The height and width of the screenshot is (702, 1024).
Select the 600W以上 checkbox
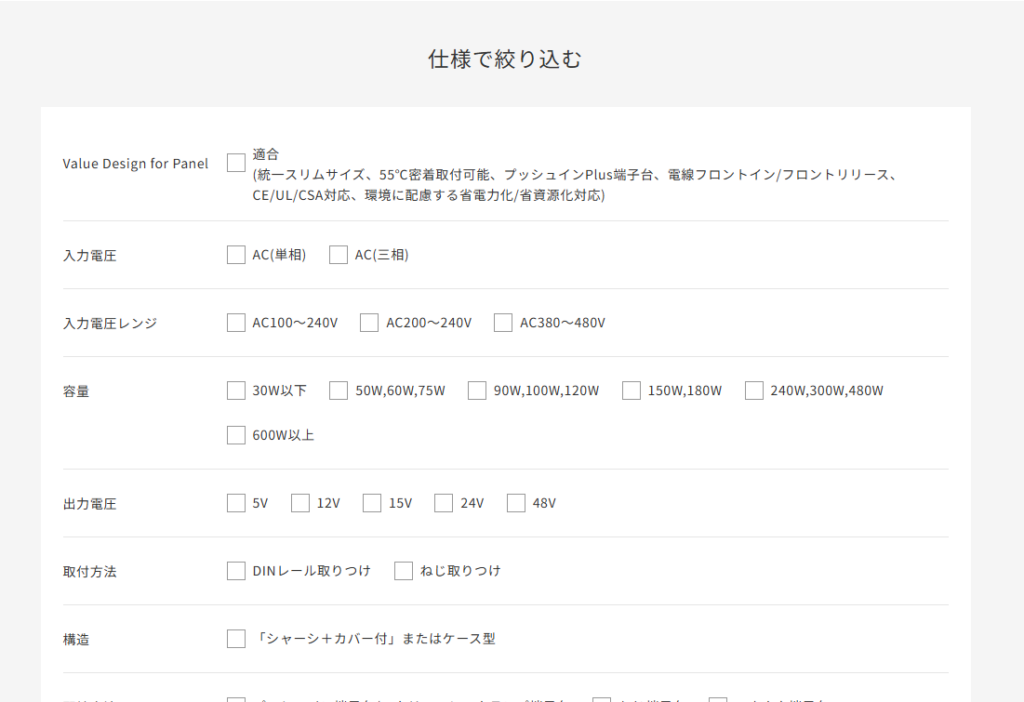click(x=236, y=435)
